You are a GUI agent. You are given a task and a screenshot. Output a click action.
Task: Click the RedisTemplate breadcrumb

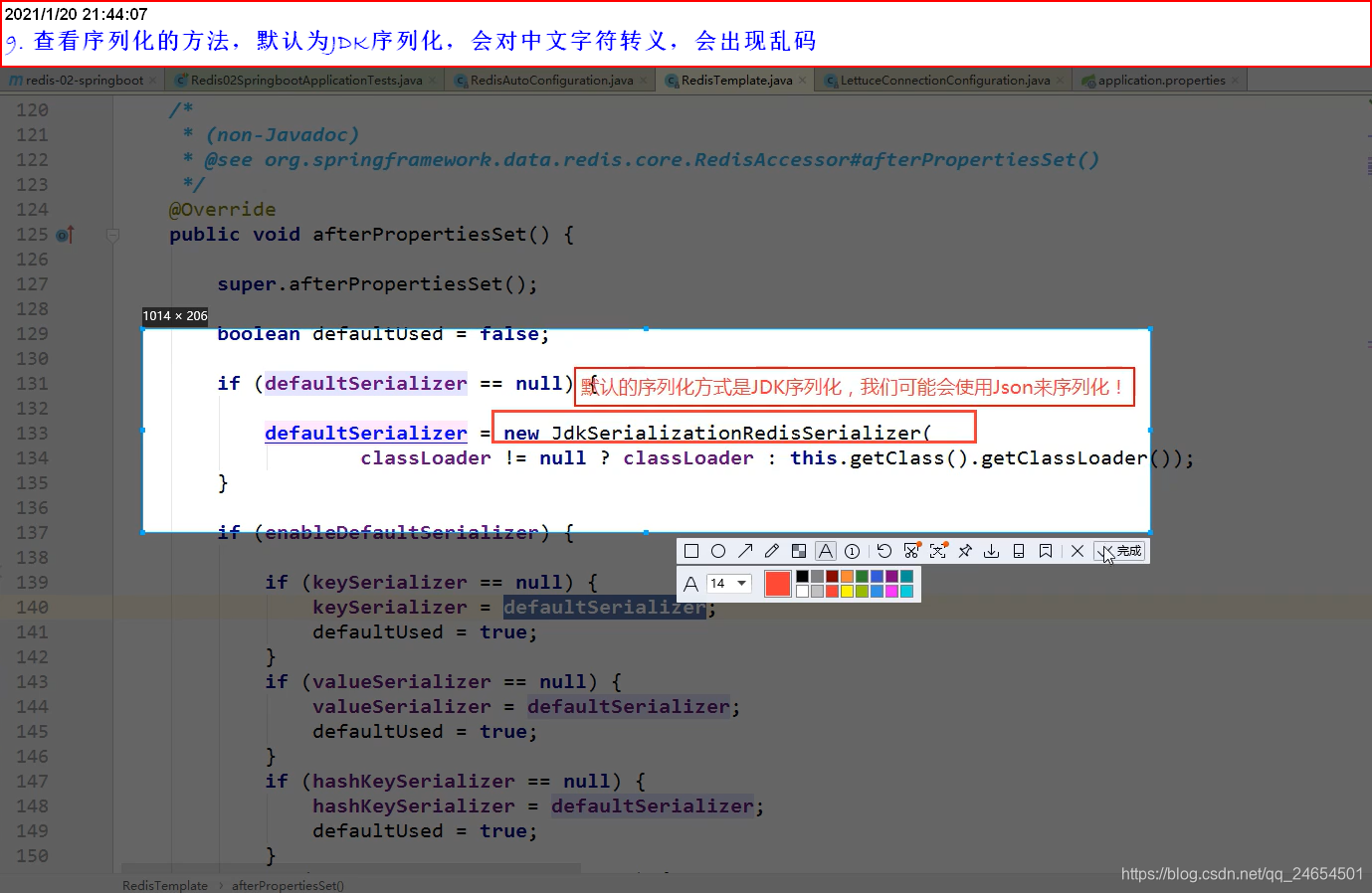pos(165,885)
